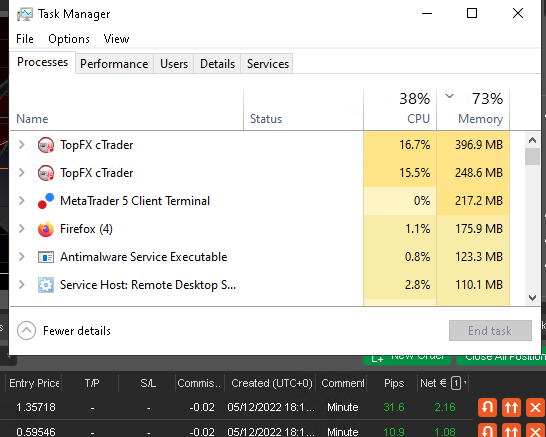The height and width of the screenshot is (437, 546).
Task: Click the first TopFX cTrader process icon
Action: point(46,145)
